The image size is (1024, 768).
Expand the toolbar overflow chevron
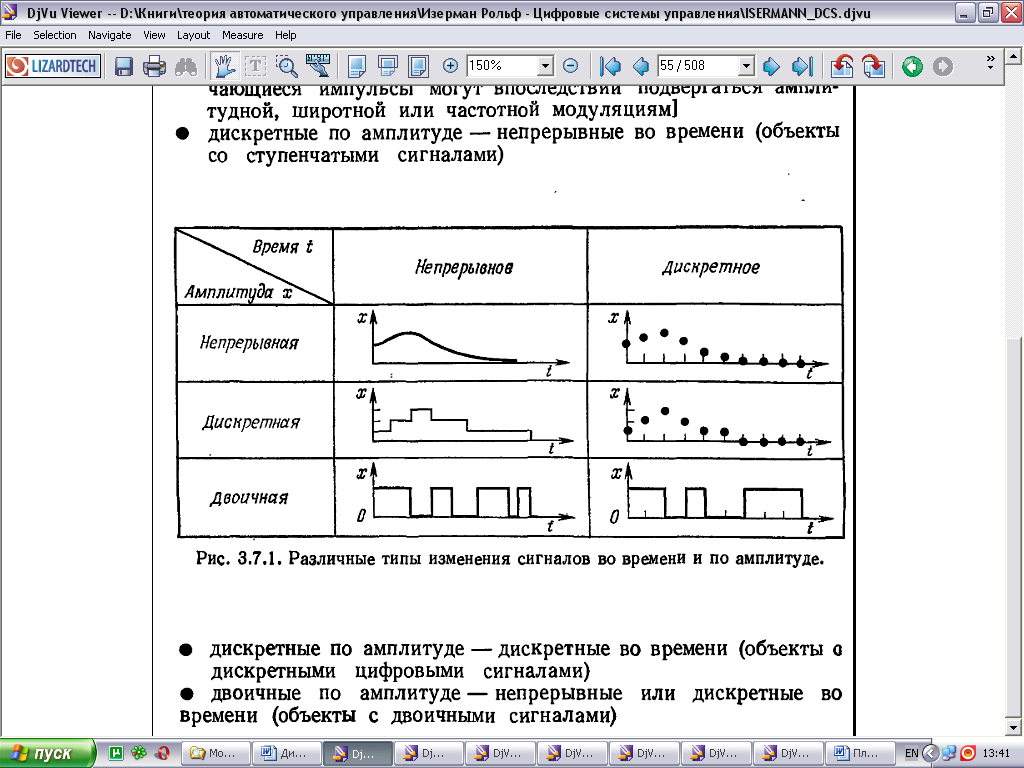990,62
